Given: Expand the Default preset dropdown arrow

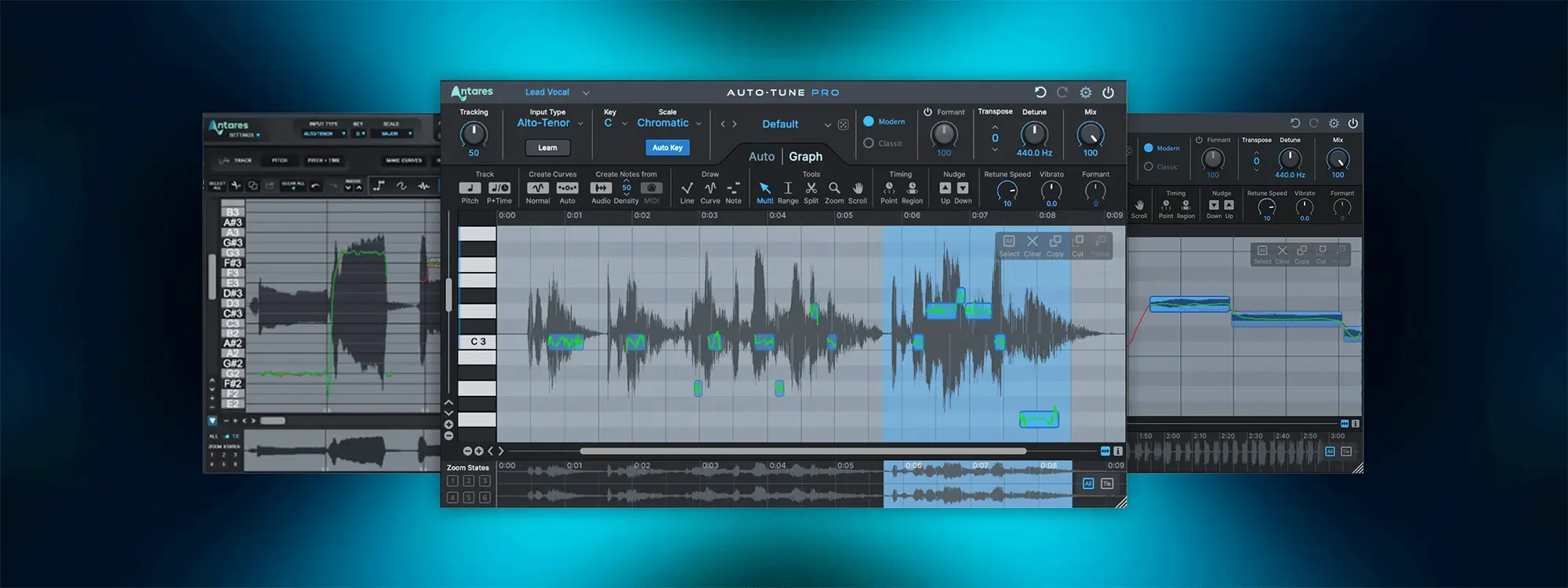Looking at the screenshot, I should [x=827, y=125].
